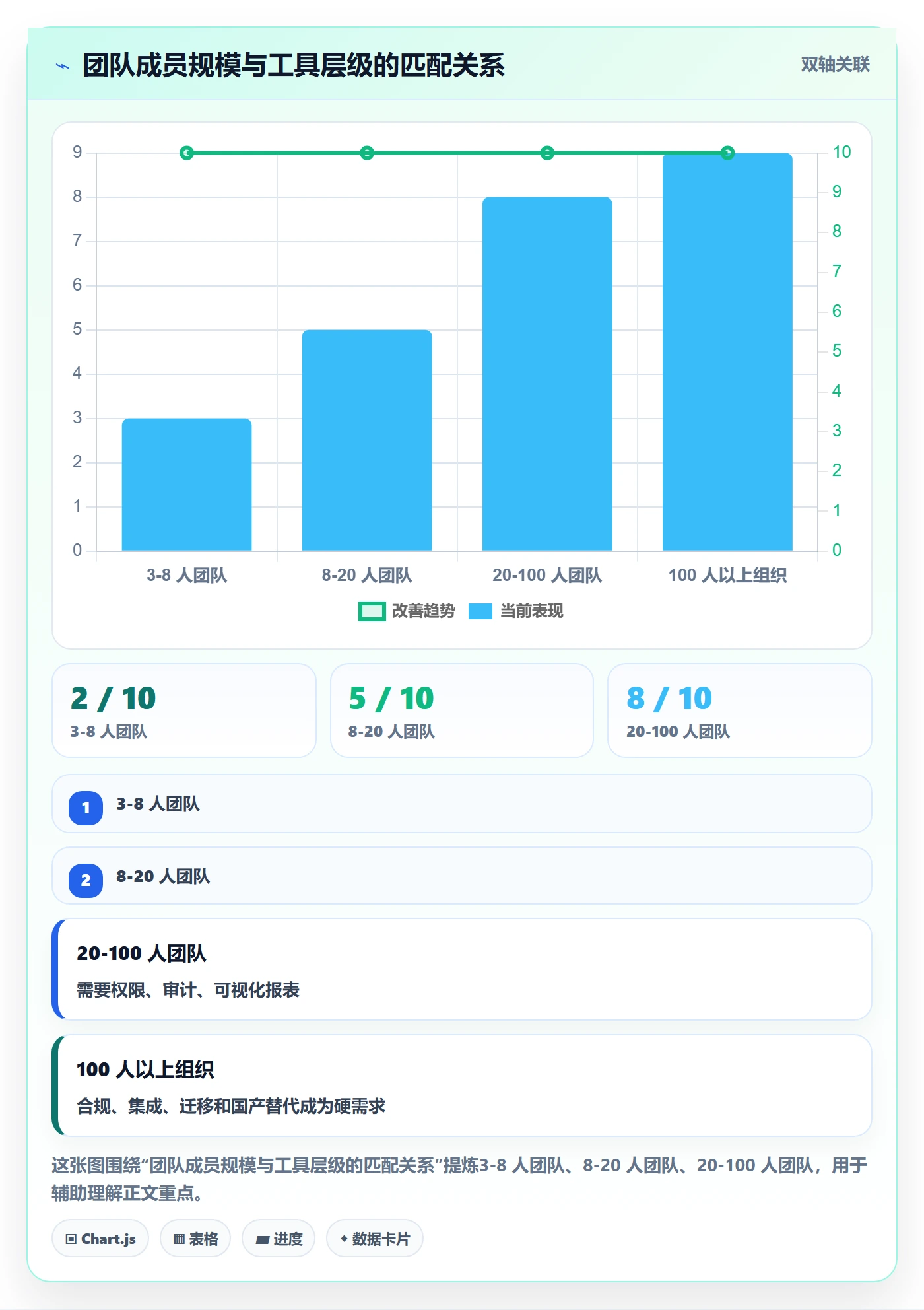Click the 9 at the top of the left axis
924x1310 pixels.
(77, 153)
